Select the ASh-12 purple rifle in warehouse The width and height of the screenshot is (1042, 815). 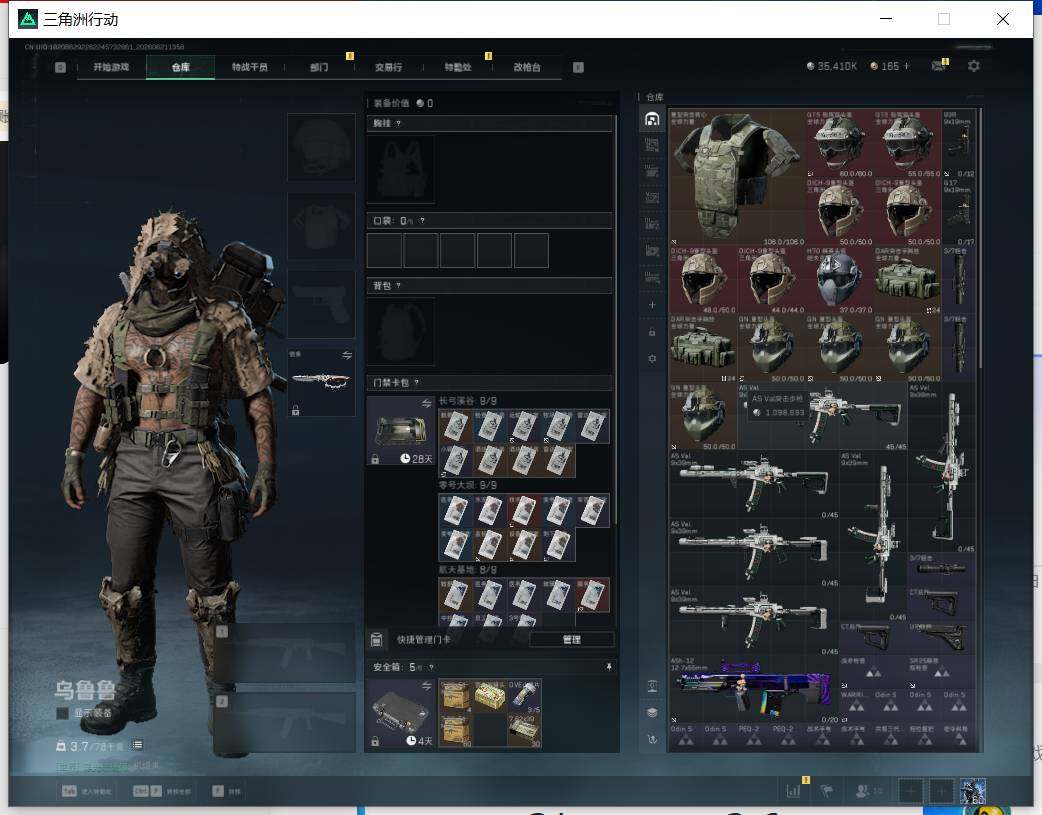[754, 690]
